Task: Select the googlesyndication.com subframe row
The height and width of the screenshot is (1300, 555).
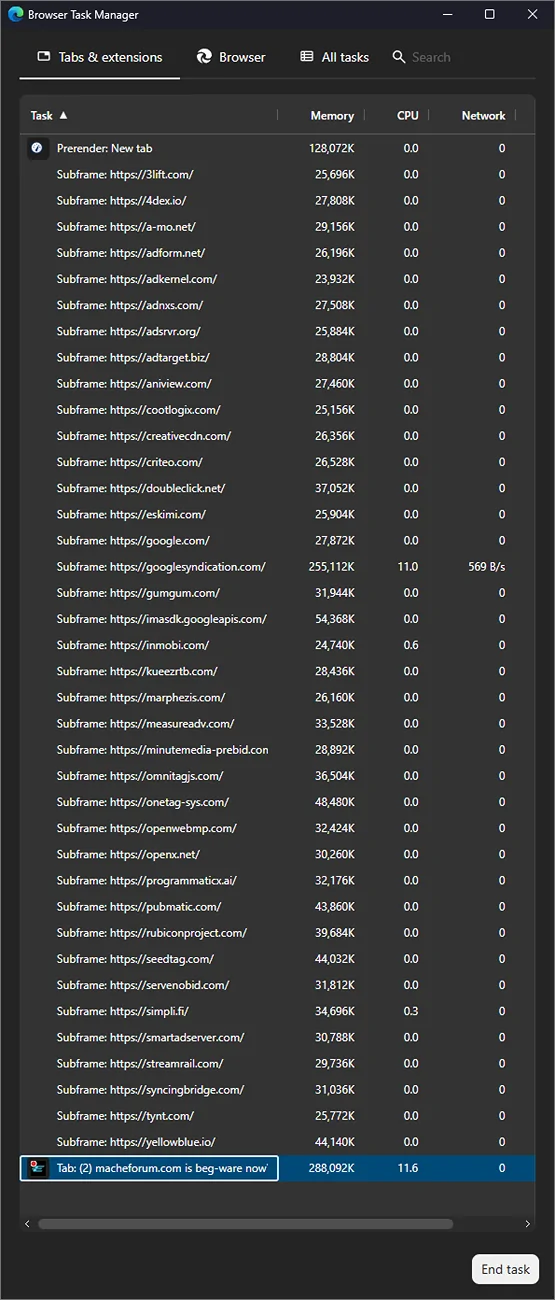Action: pyautogui.click(x=277, y=567)
